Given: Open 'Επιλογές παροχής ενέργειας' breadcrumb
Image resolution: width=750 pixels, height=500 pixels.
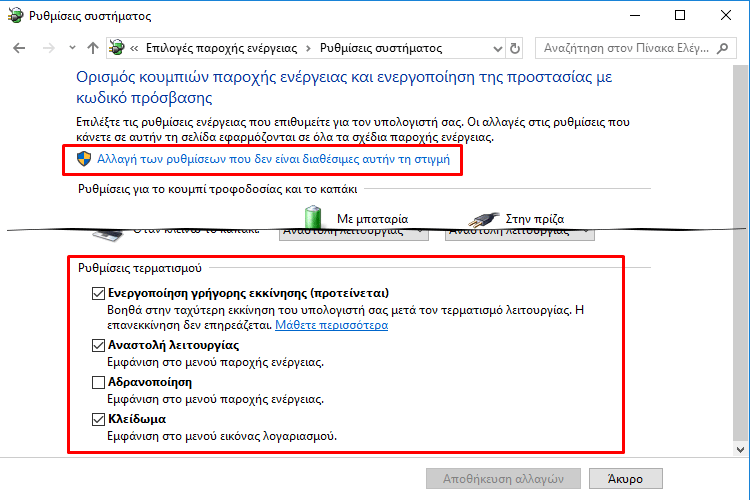Looking at the screenshot, I should click(x=221, y=48).
